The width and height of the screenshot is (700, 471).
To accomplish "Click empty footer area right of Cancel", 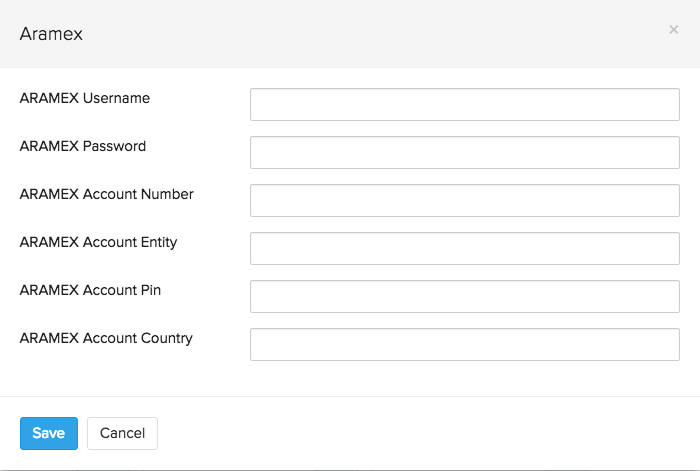I will (420, 433).
